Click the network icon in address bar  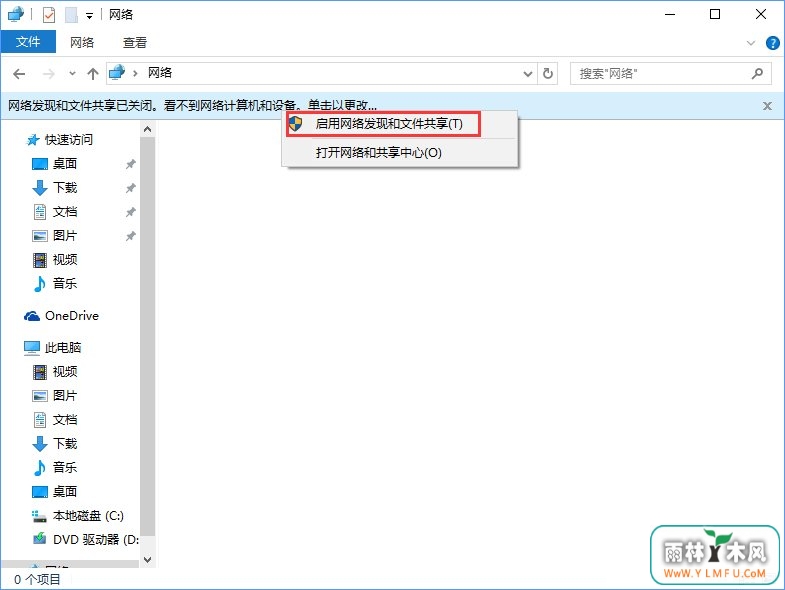click(117, 73)
